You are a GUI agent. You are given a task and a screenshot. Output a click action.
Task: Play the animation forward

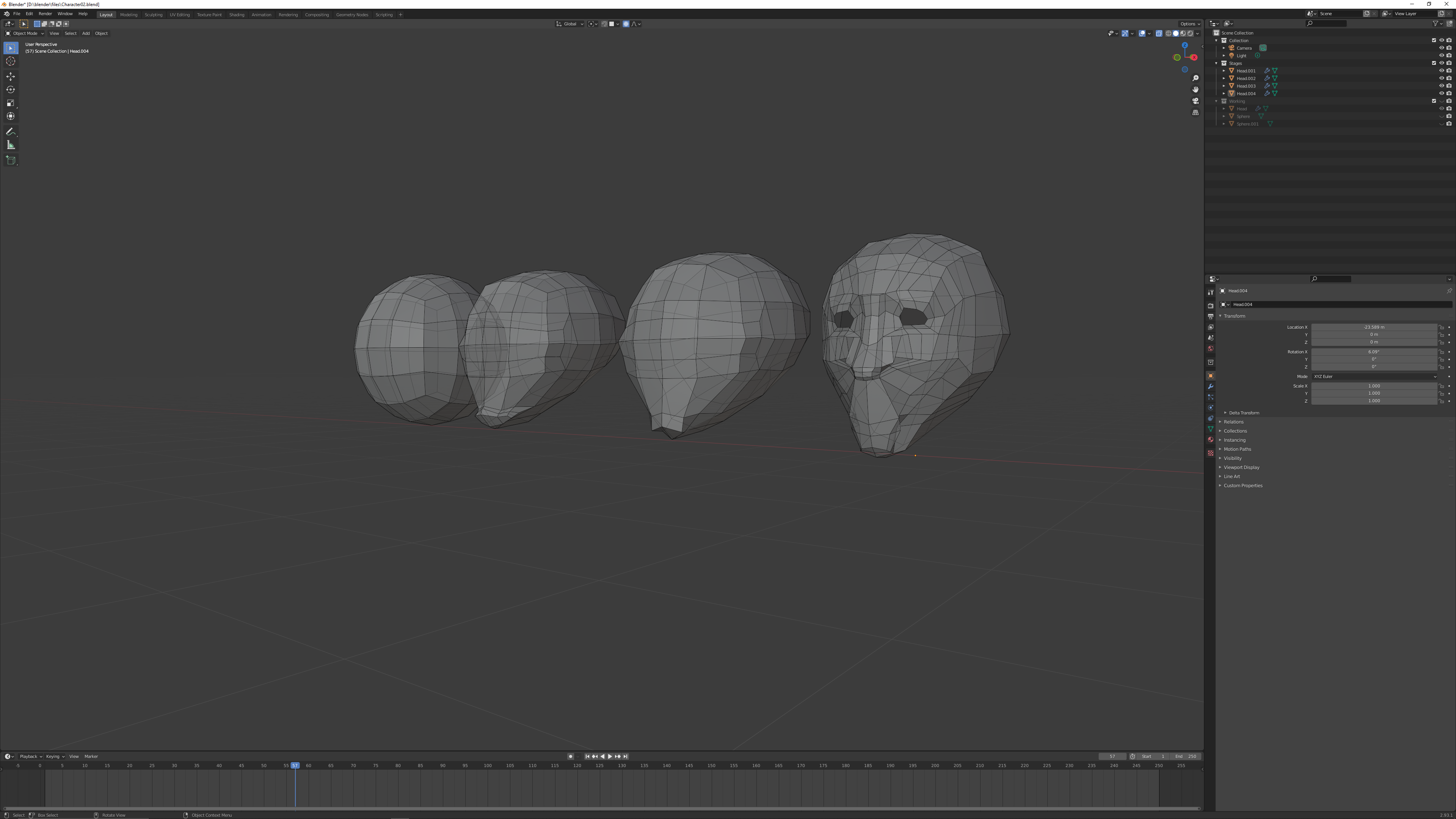[x=610, y=757]
